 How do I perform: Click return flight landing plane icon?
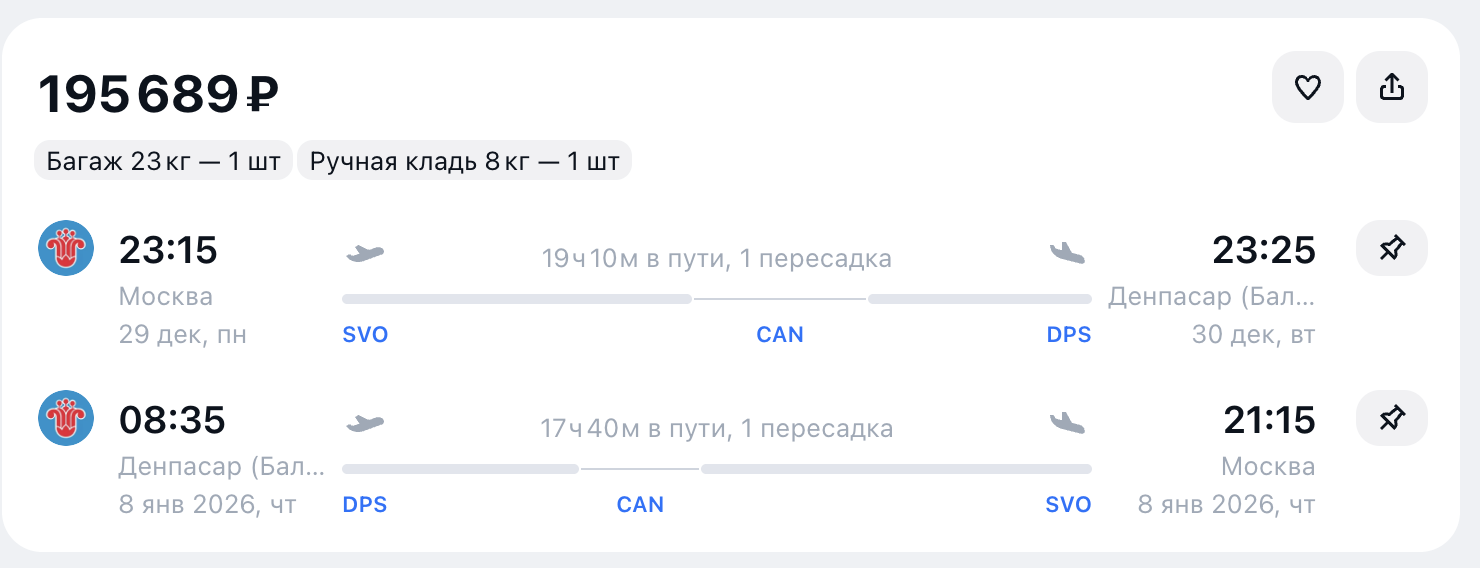click(1067, 423)
